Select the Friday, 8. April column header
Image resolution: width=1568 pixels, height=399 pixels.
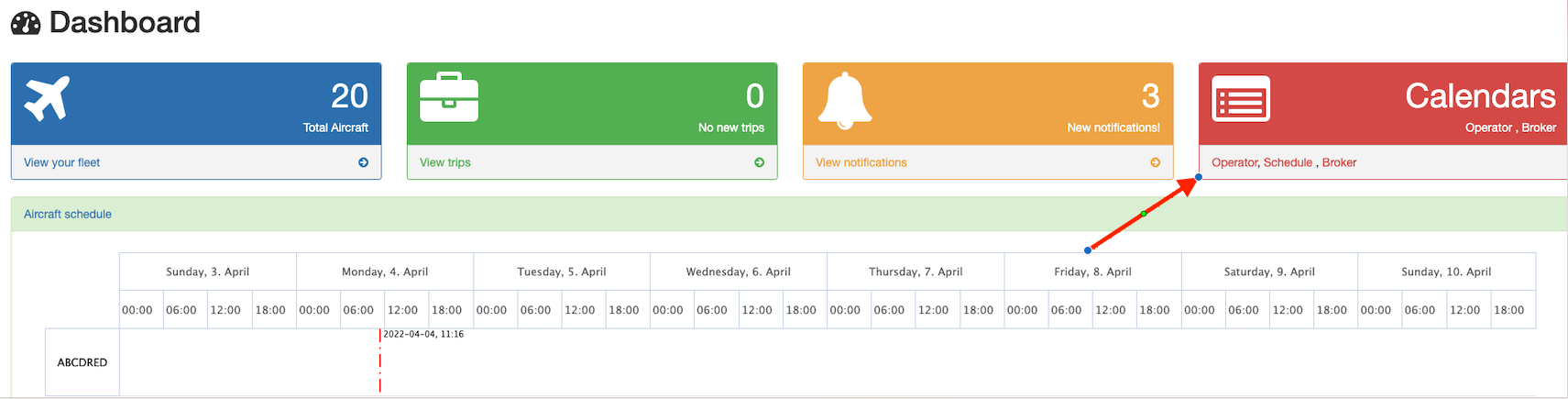point(1092,272)
